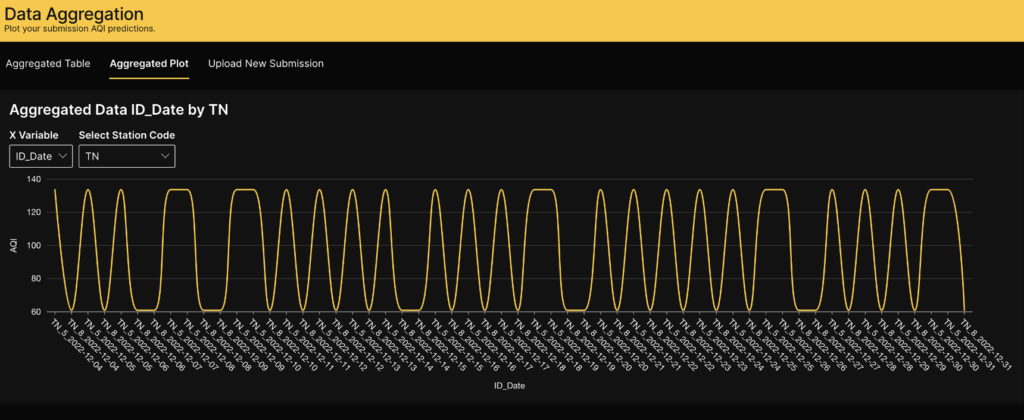Click the vertical 'AQI' axis title

[x=14, y=246]
